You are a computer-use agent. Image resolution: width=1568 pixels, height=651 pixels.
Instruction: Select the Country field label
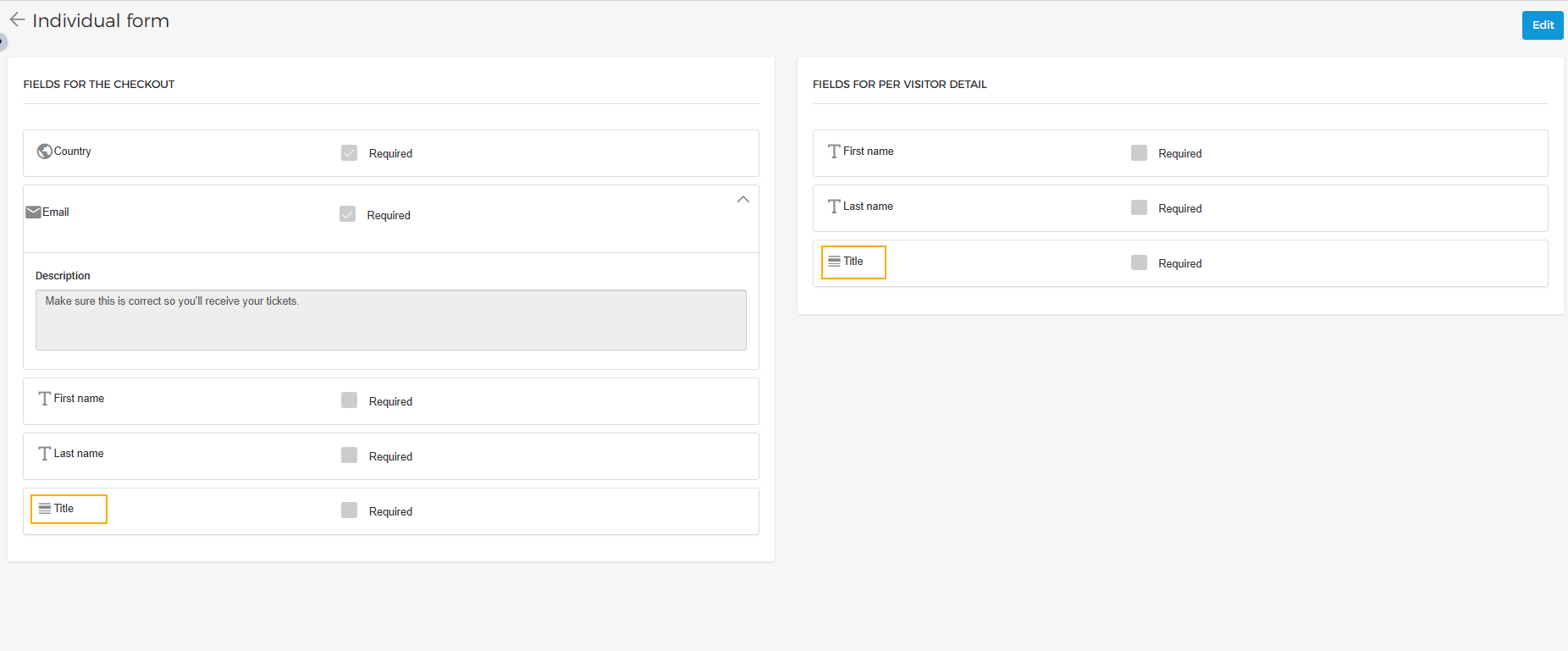pyautogui.click(x=73, y=152)
